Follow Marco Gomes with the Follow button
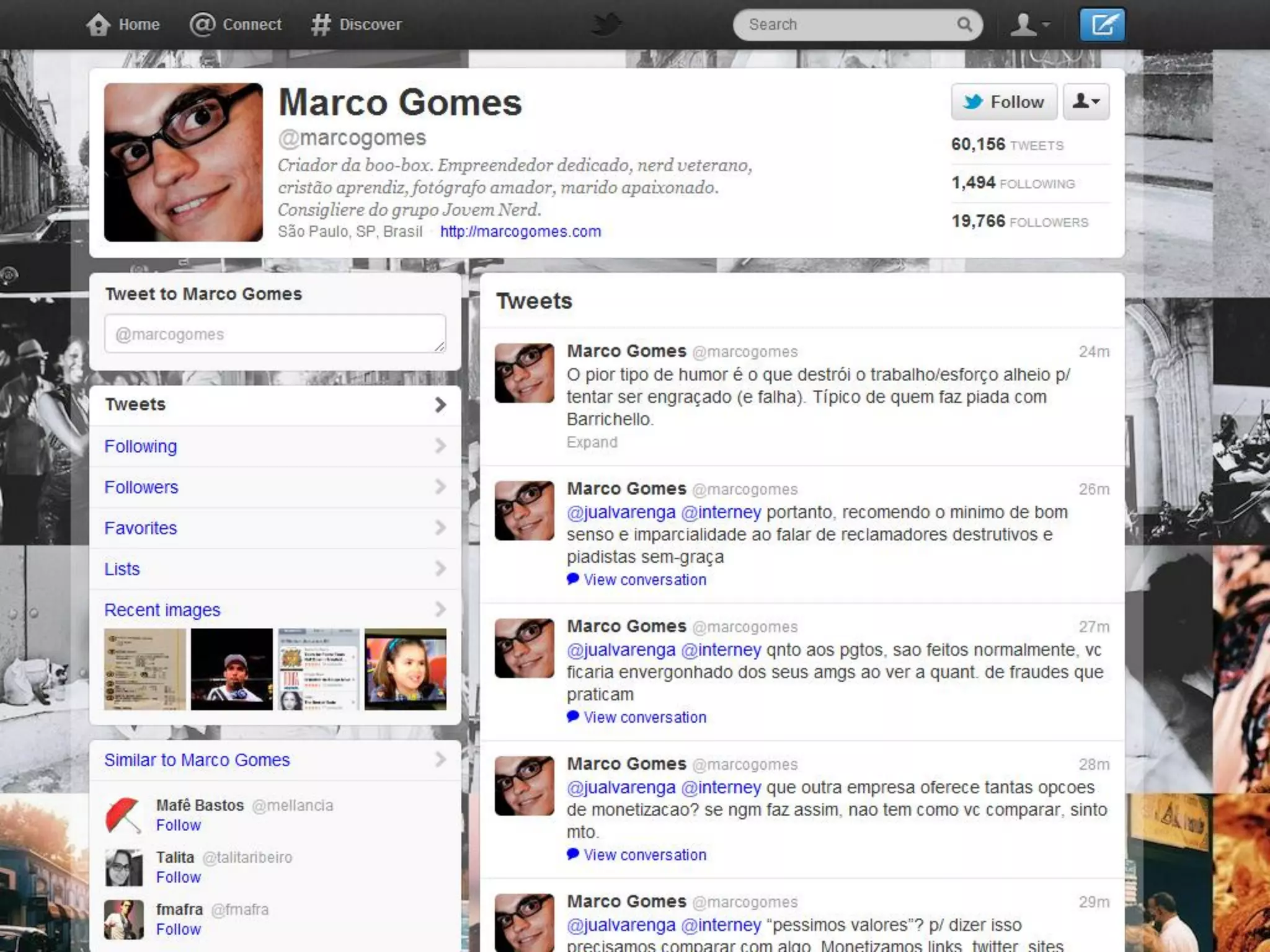 click(x=1004, y=102)
